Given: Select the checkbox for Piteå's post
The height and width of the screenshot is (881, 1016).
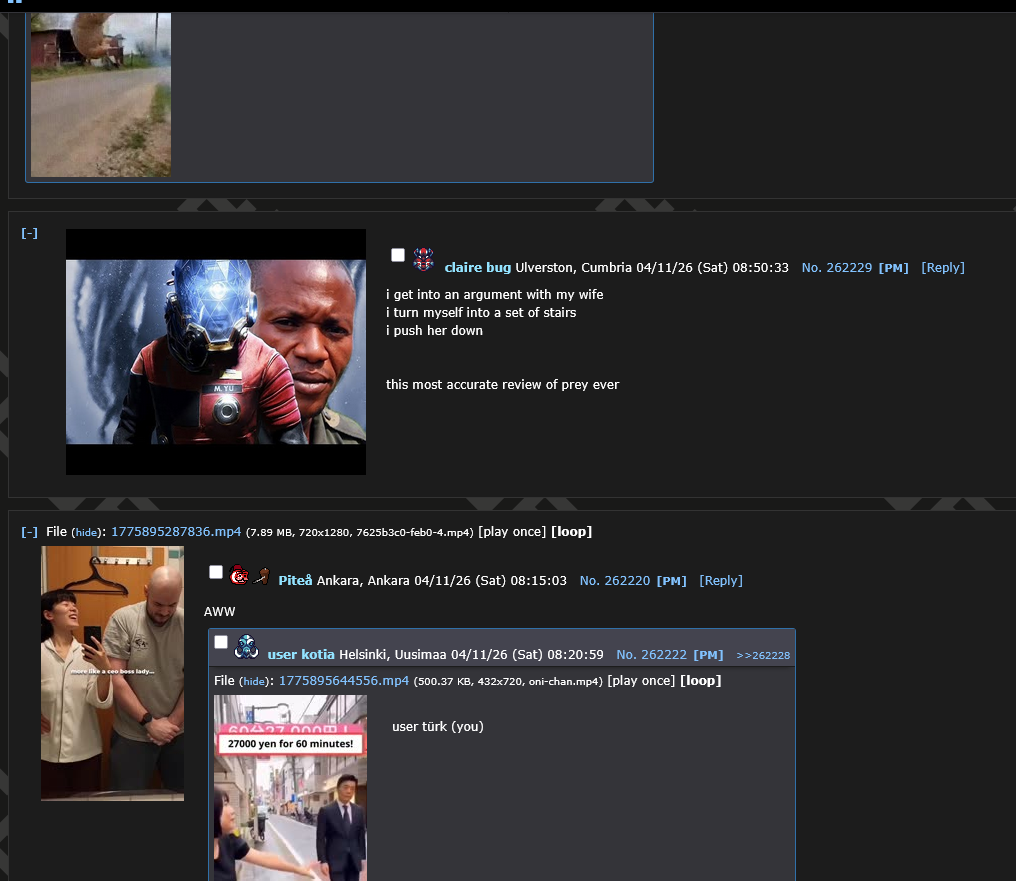Looking at the screenshot, I should coord(216,572).
